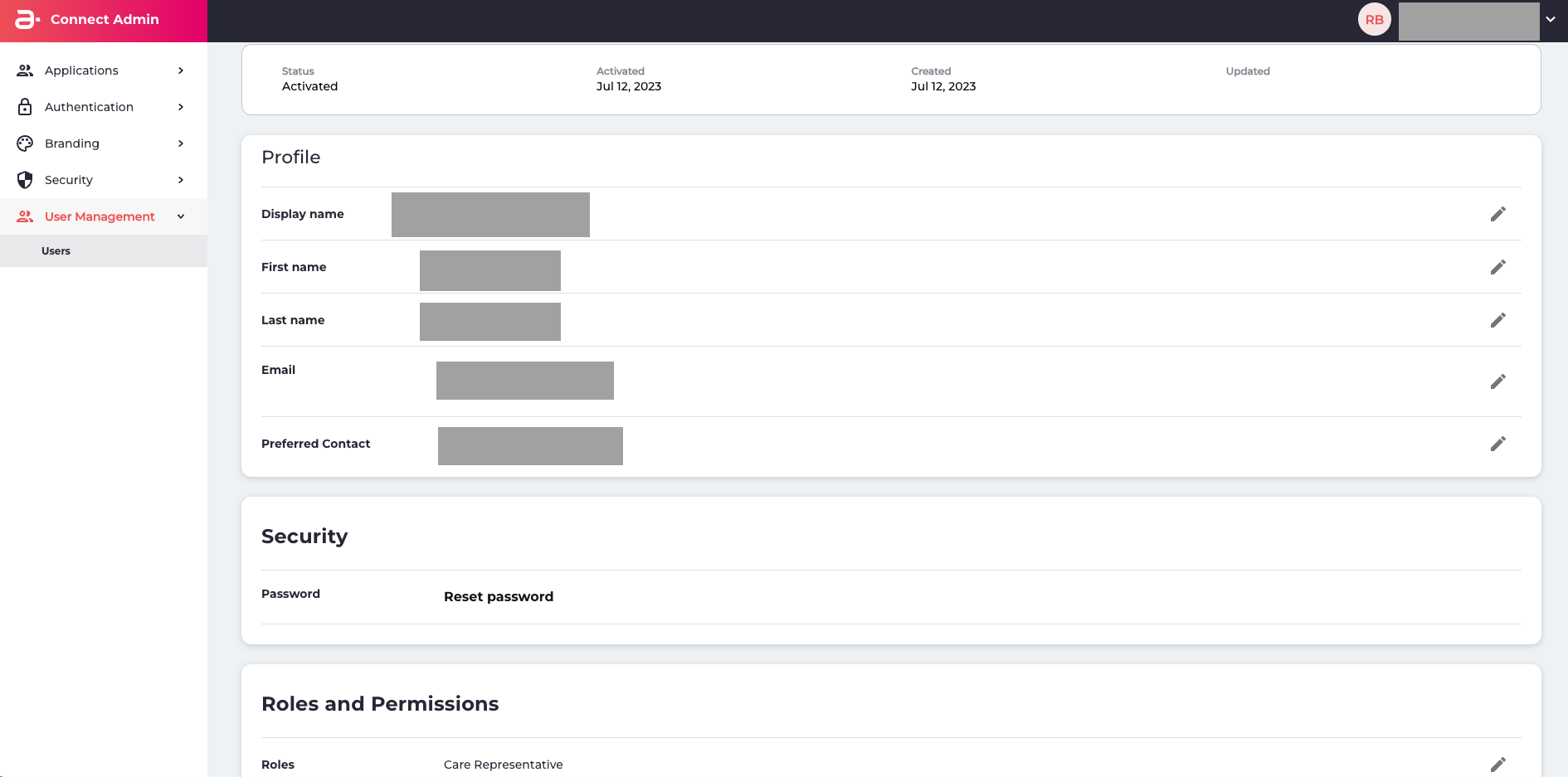The image size is (1568, 777).
Task: Click the Updated label
Action: click(1248, 71)
